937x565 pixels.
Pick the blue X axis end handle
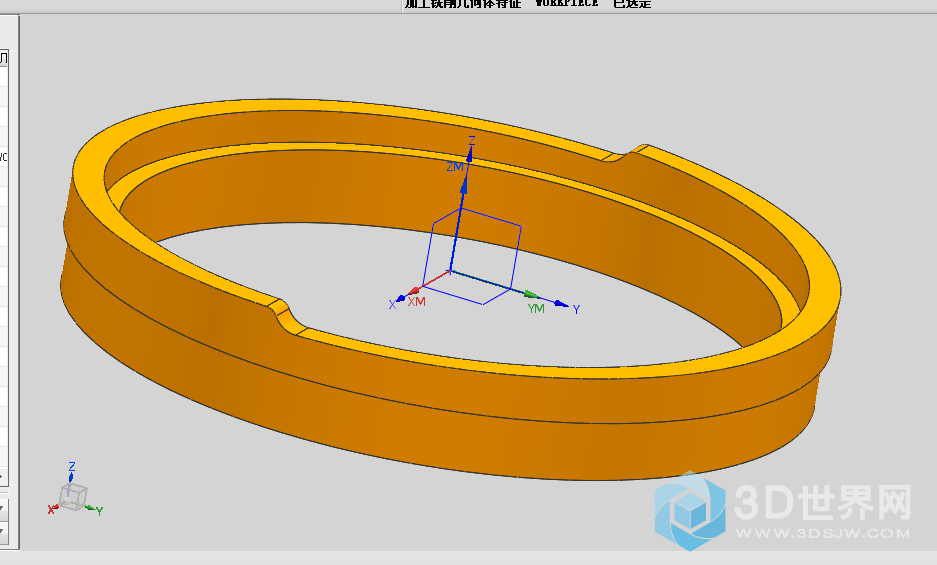pos(400,298)
